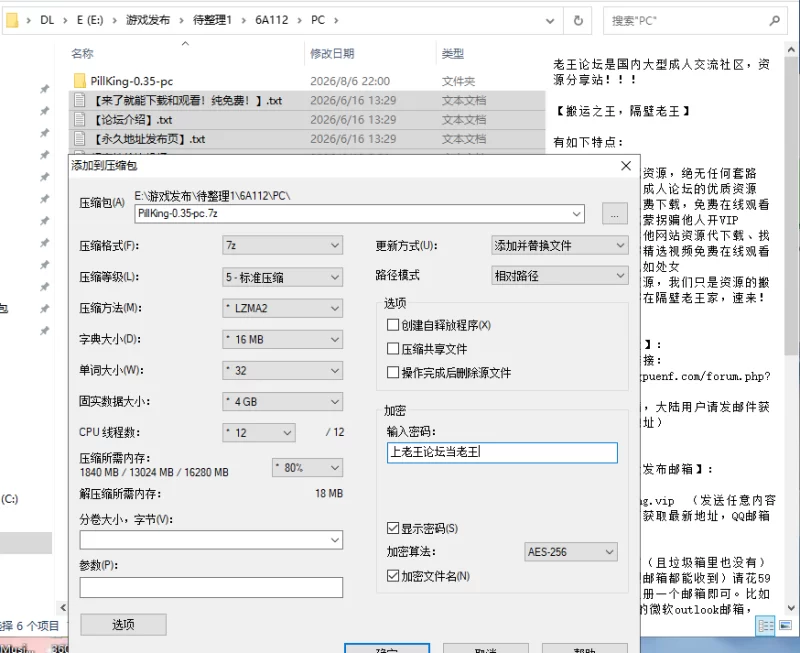This screenshot has width=800, height=653.
Task: Click the 选项 button
Action: (x=123, y=624)
